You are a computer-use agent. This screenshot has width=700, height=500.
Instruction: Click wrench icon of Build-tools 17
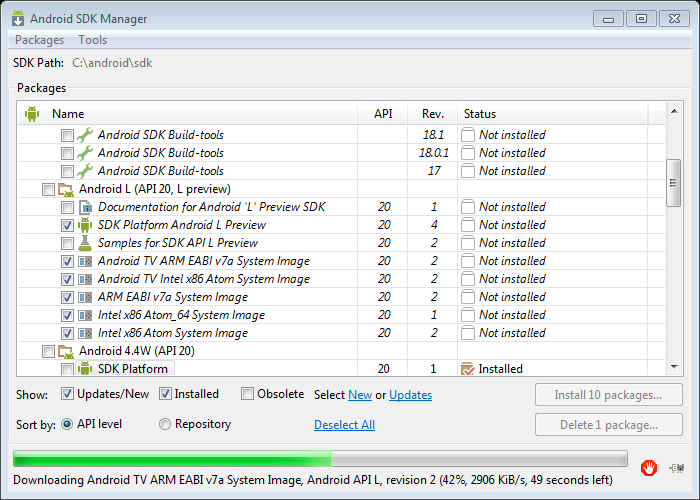pyautogui.click(x=85, y=171)
